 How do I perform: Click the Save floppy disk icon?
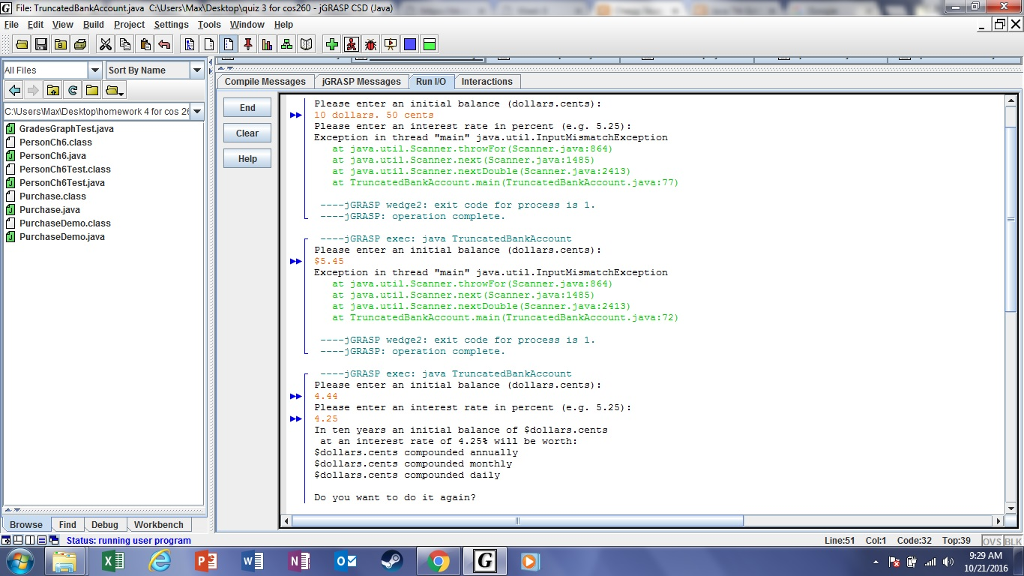point(41,44)
